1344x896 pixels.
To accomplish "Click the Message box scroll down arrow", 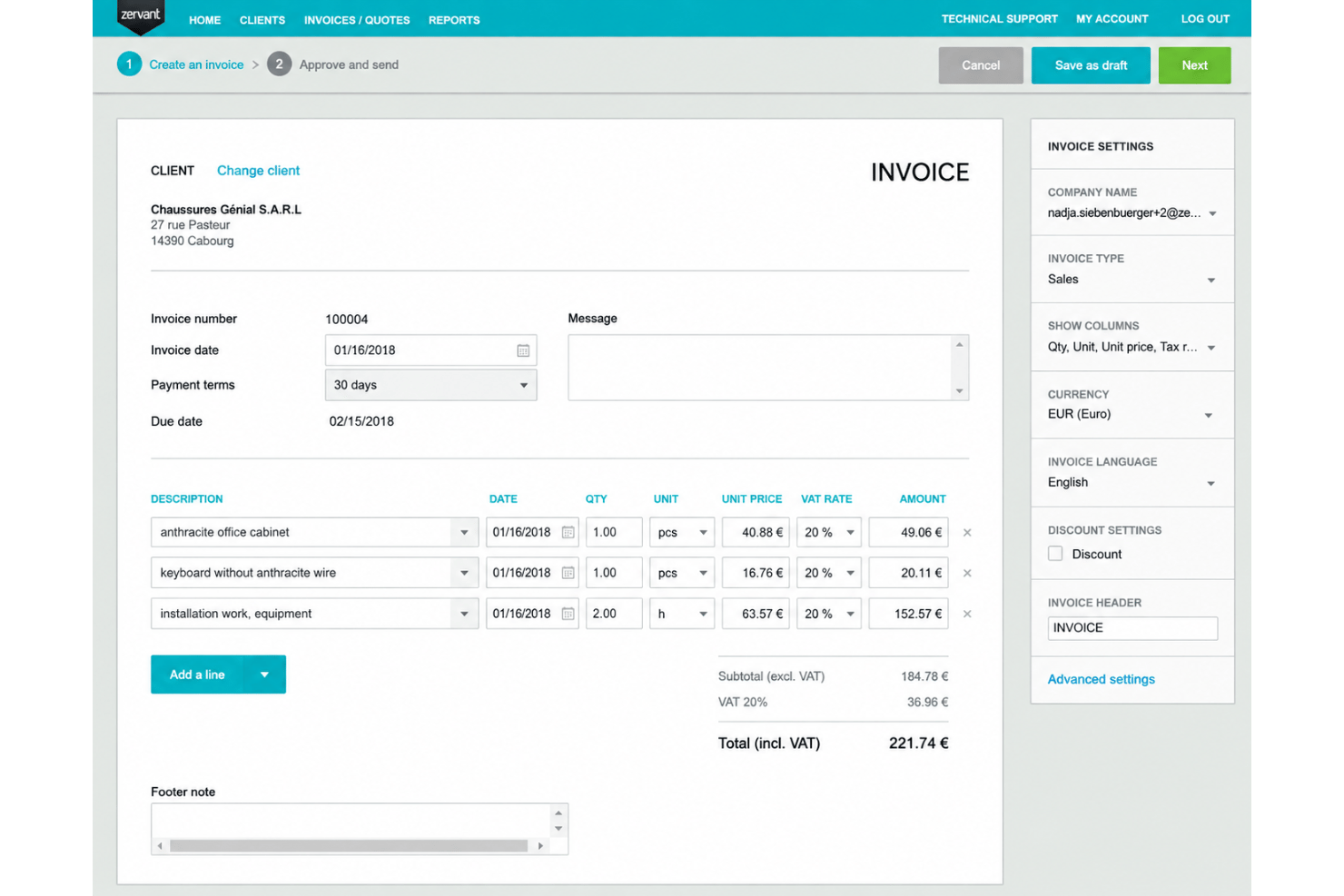I will tap(959, 391).
